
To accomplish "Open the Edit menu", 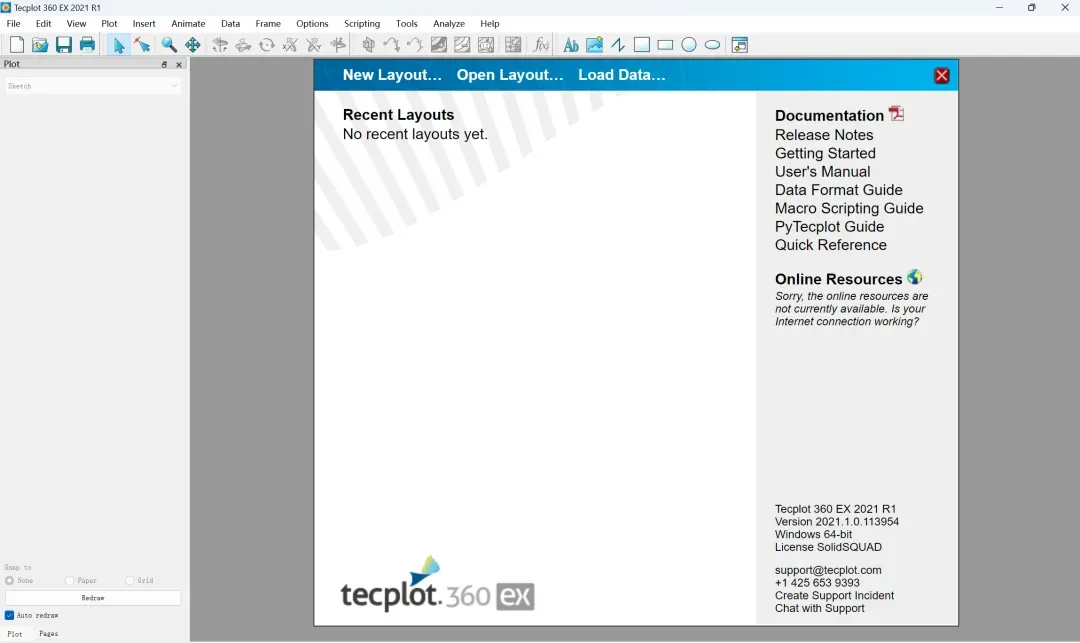I will coord(43,23).
